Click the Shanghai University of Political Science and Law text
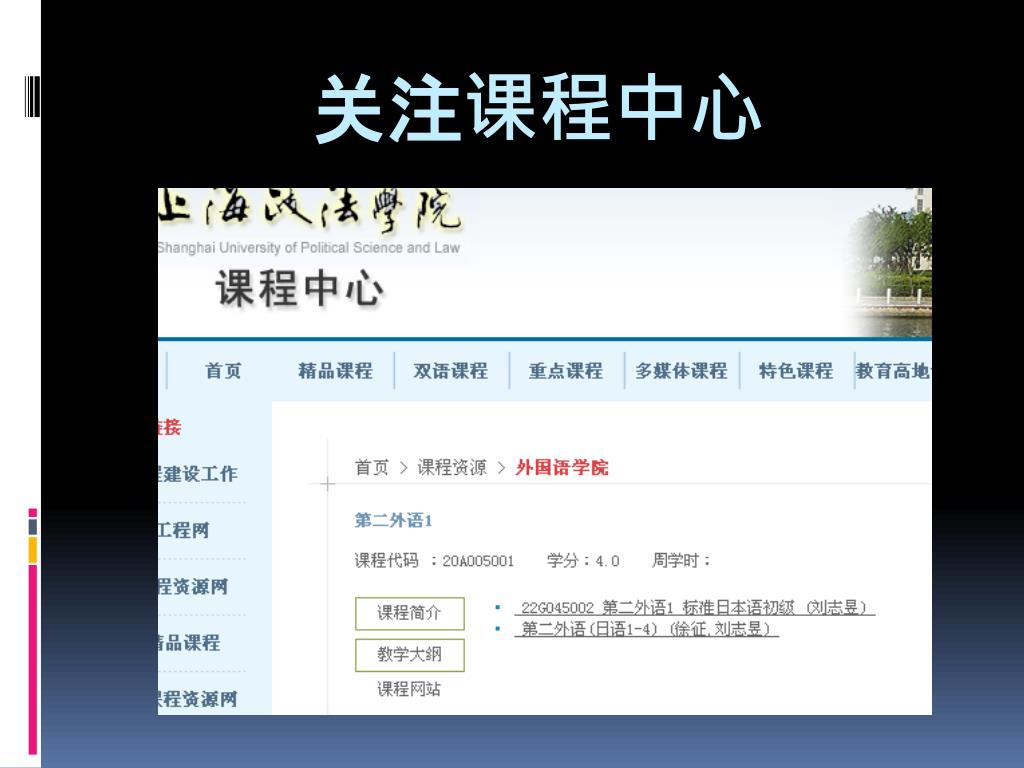The width and height of the screenshot is (1024, 768). click(x=309, y=248)
